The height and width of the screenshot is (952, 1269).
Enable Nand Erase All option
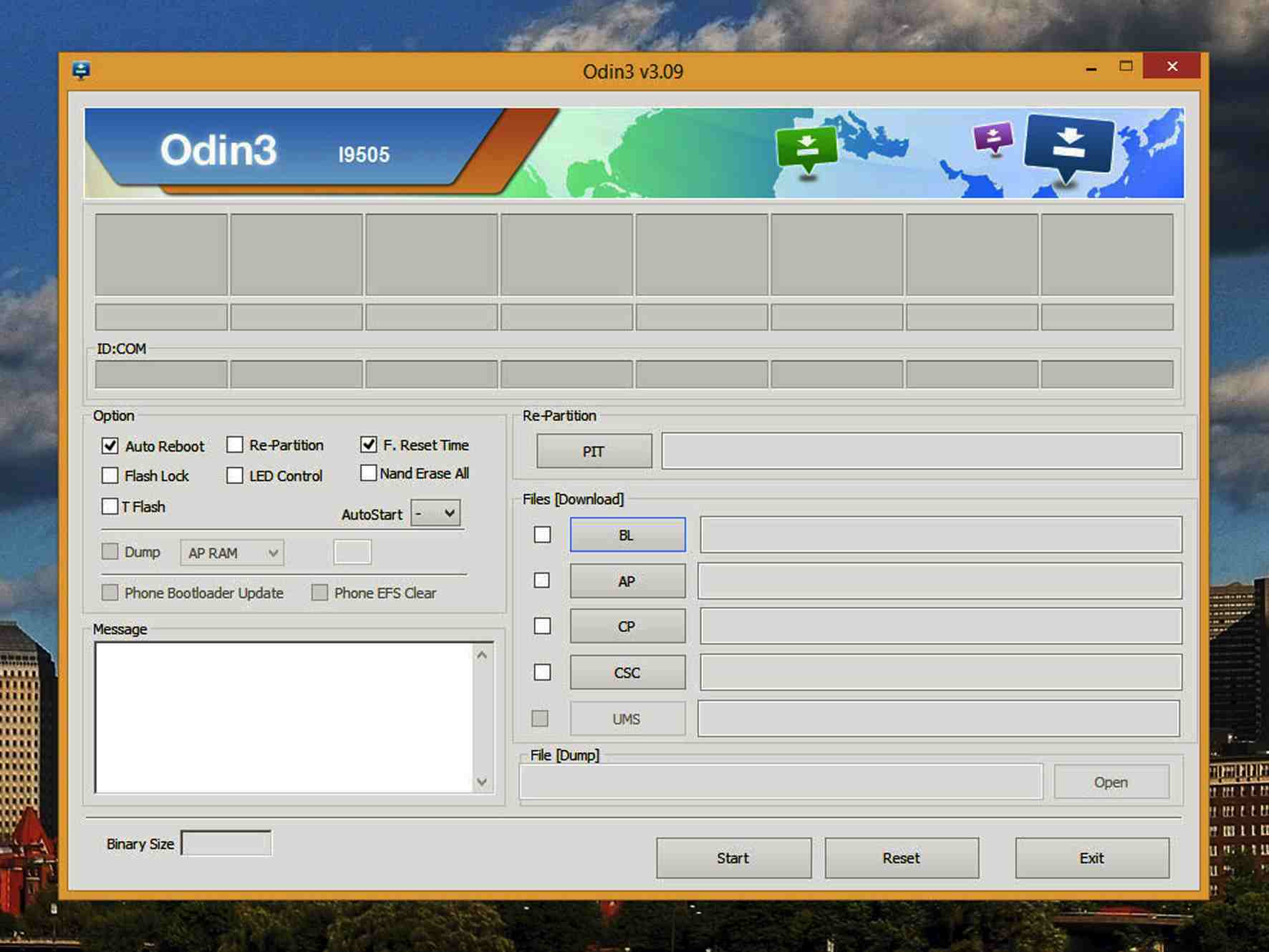(369, 473)
